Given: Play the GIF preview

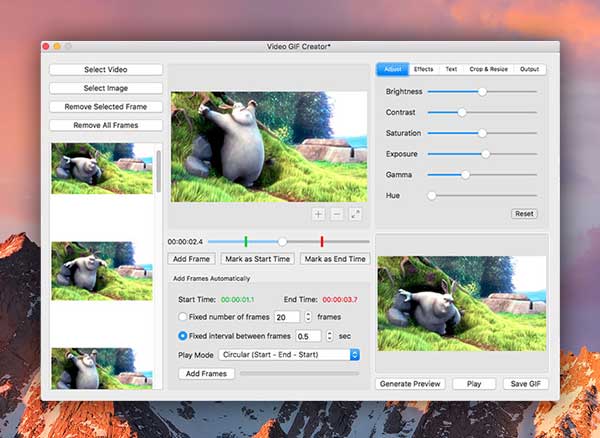Looking at the screenshot, I should pos(474,384).
